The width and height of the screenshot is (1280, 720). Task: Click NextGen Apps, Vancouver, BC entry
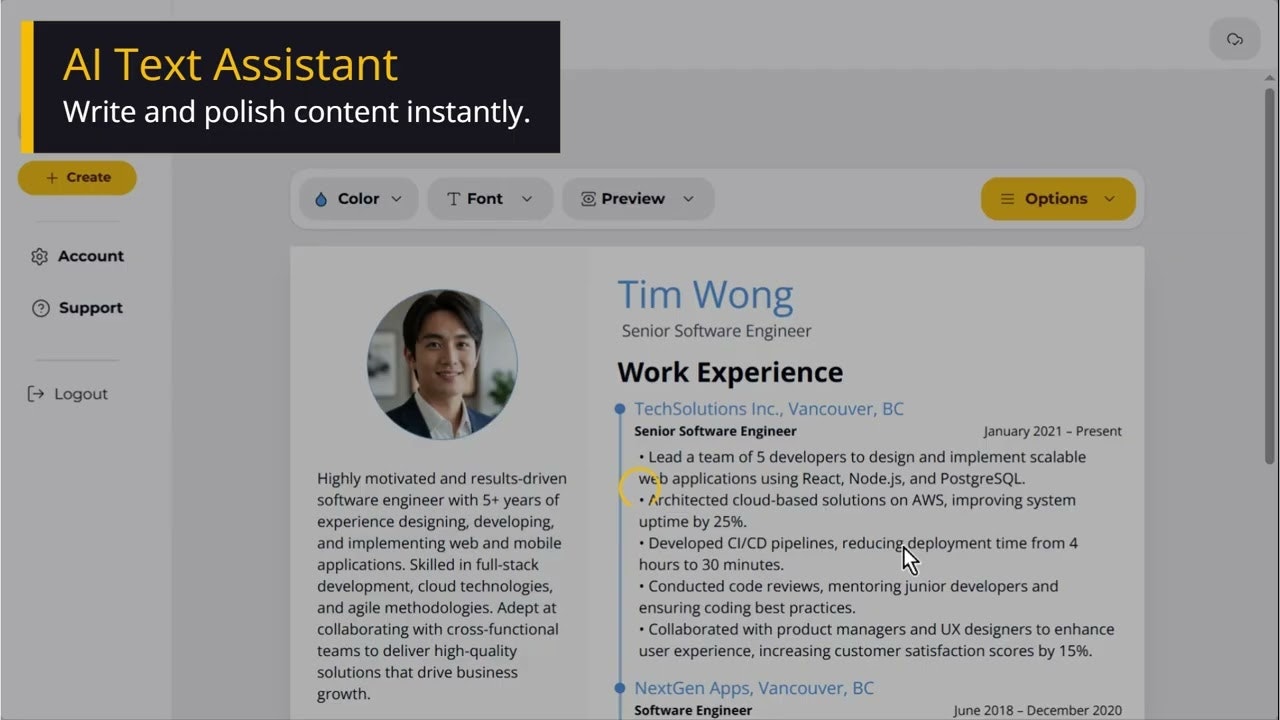754,688
